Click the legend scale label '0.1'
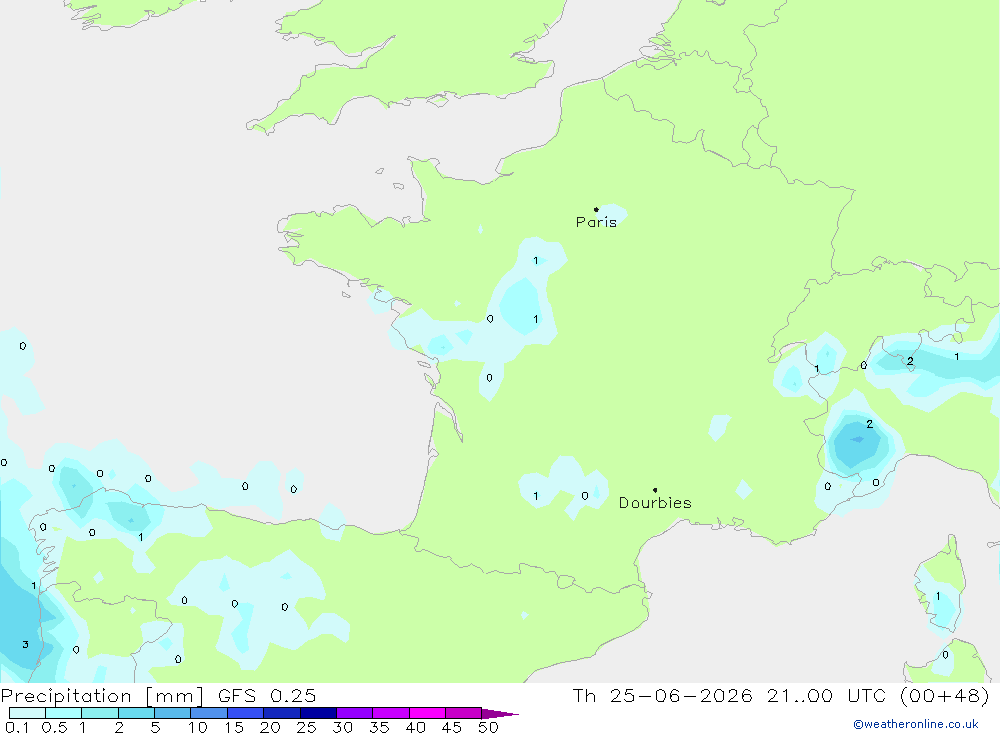1000x733 pixels. coord(17,727)
